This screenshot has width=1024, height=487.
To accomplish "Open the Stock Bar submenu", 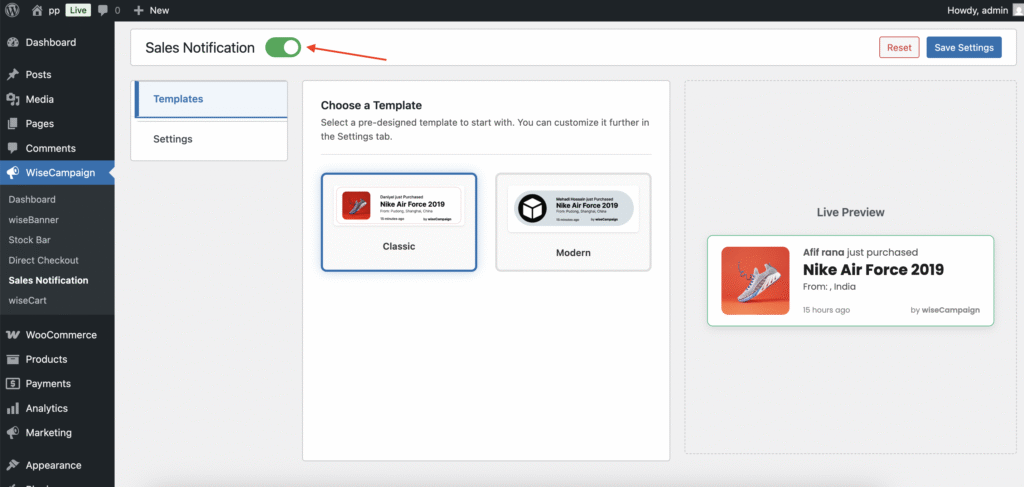I will [x=29, y=240].
